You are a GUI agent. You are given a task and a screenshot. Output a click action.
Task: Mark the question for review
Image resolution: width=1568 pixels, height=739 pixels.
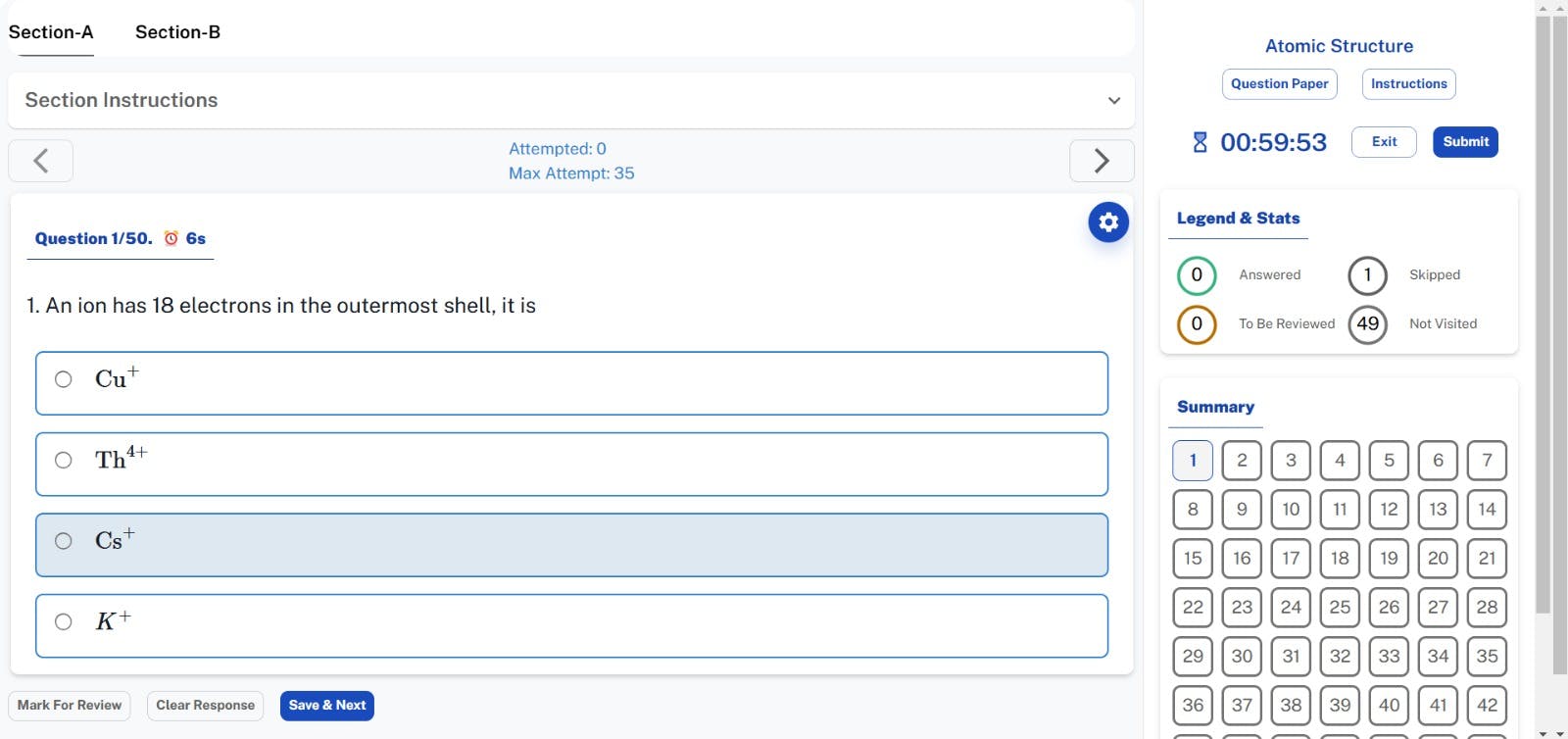click(70, 706)
